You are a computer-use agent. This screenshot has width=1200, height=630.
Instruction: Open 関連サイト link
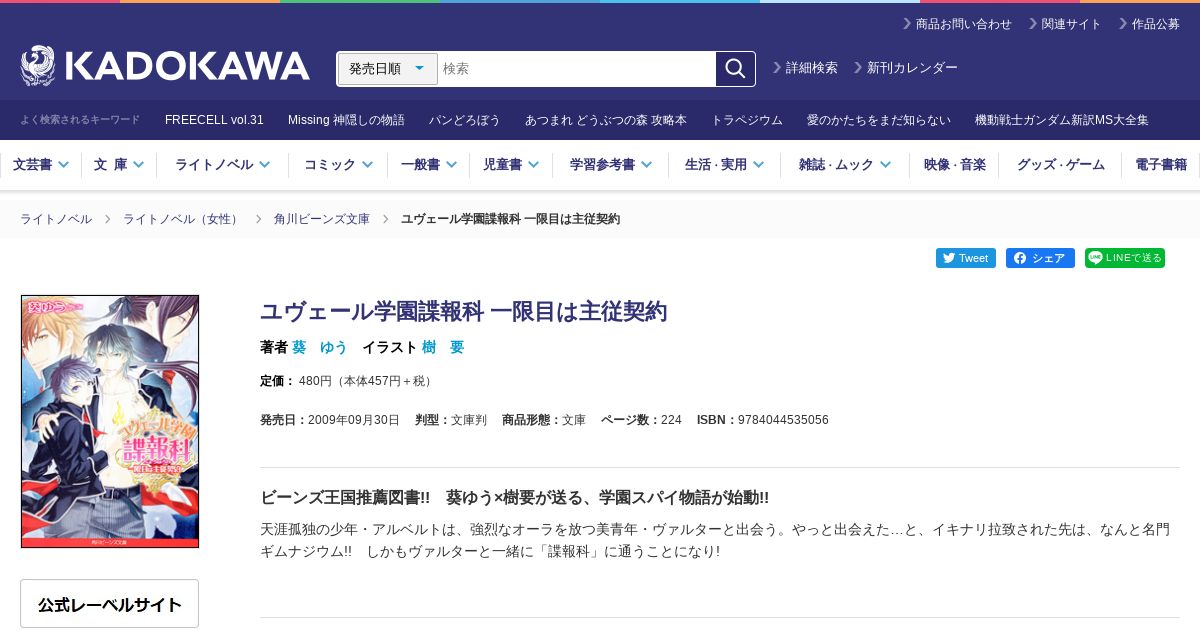coord(1065,24)
